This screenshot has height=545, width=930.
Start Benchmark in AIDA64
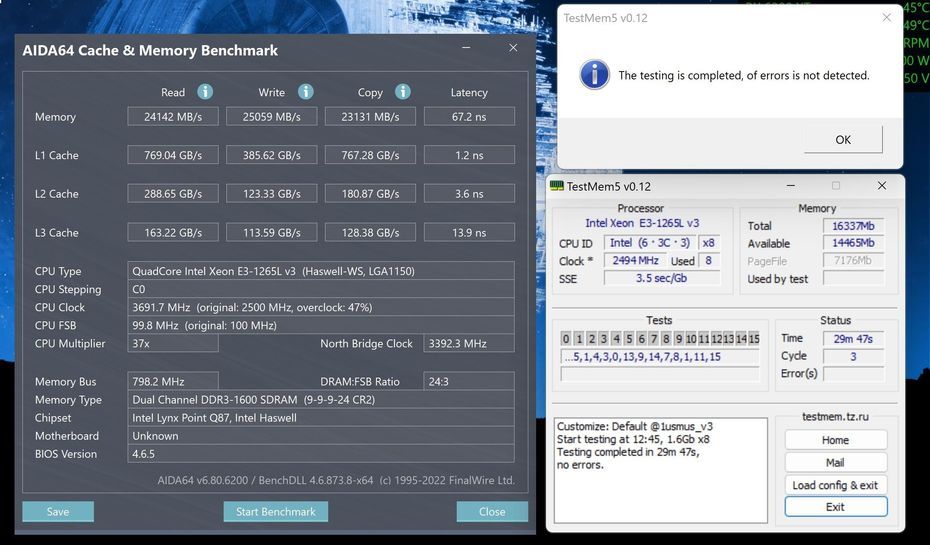pos(275,511)
